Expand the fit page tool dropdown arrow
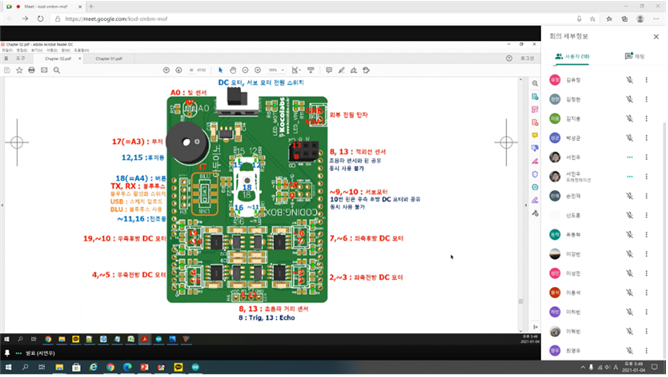 tap(300, 70)
